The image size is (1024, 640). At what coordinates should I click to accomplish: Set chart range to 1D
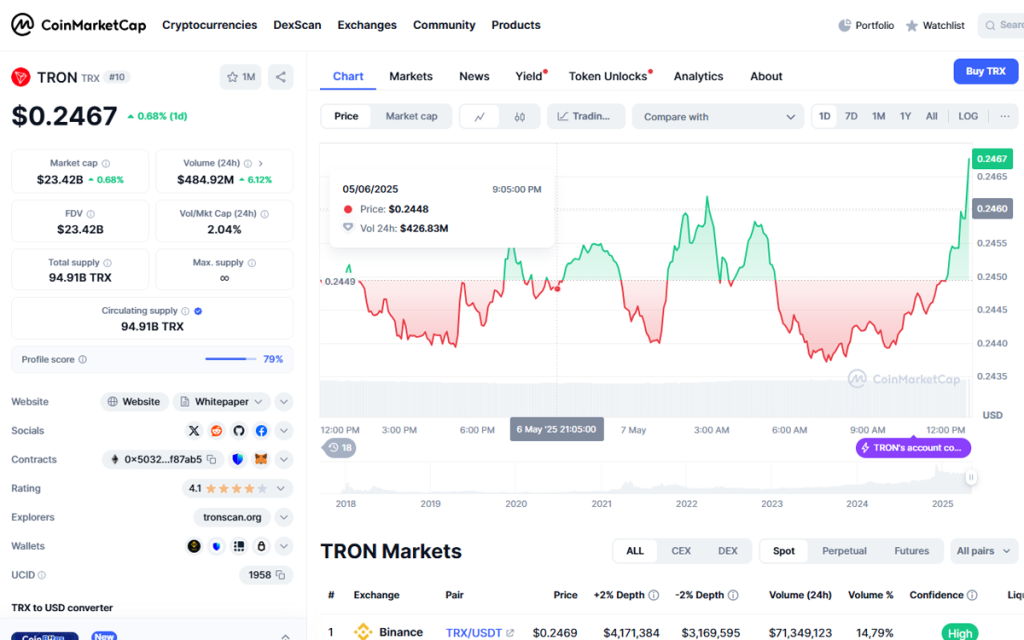click(825, 116)
